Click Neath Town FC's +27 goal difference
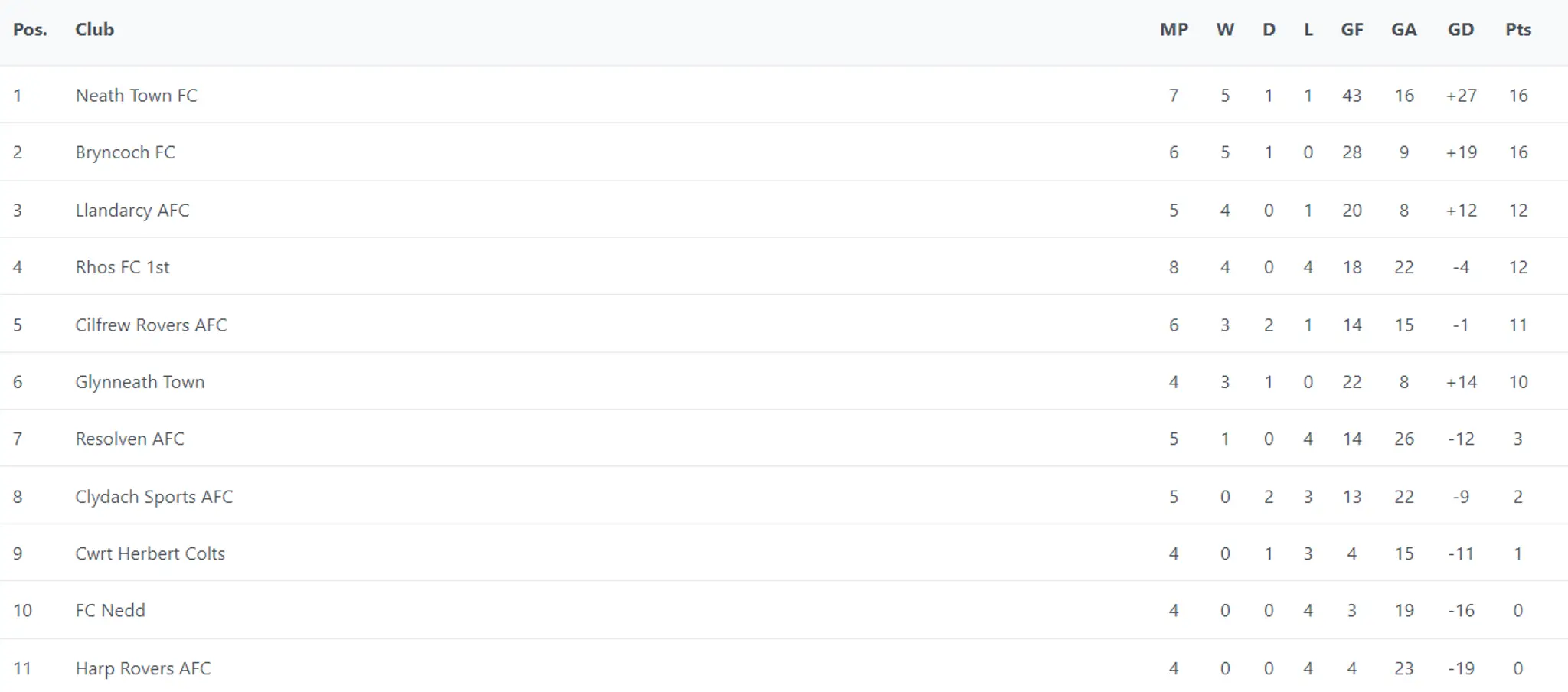The width and height of the screenshot is (1568, 692). [1461, 96]
